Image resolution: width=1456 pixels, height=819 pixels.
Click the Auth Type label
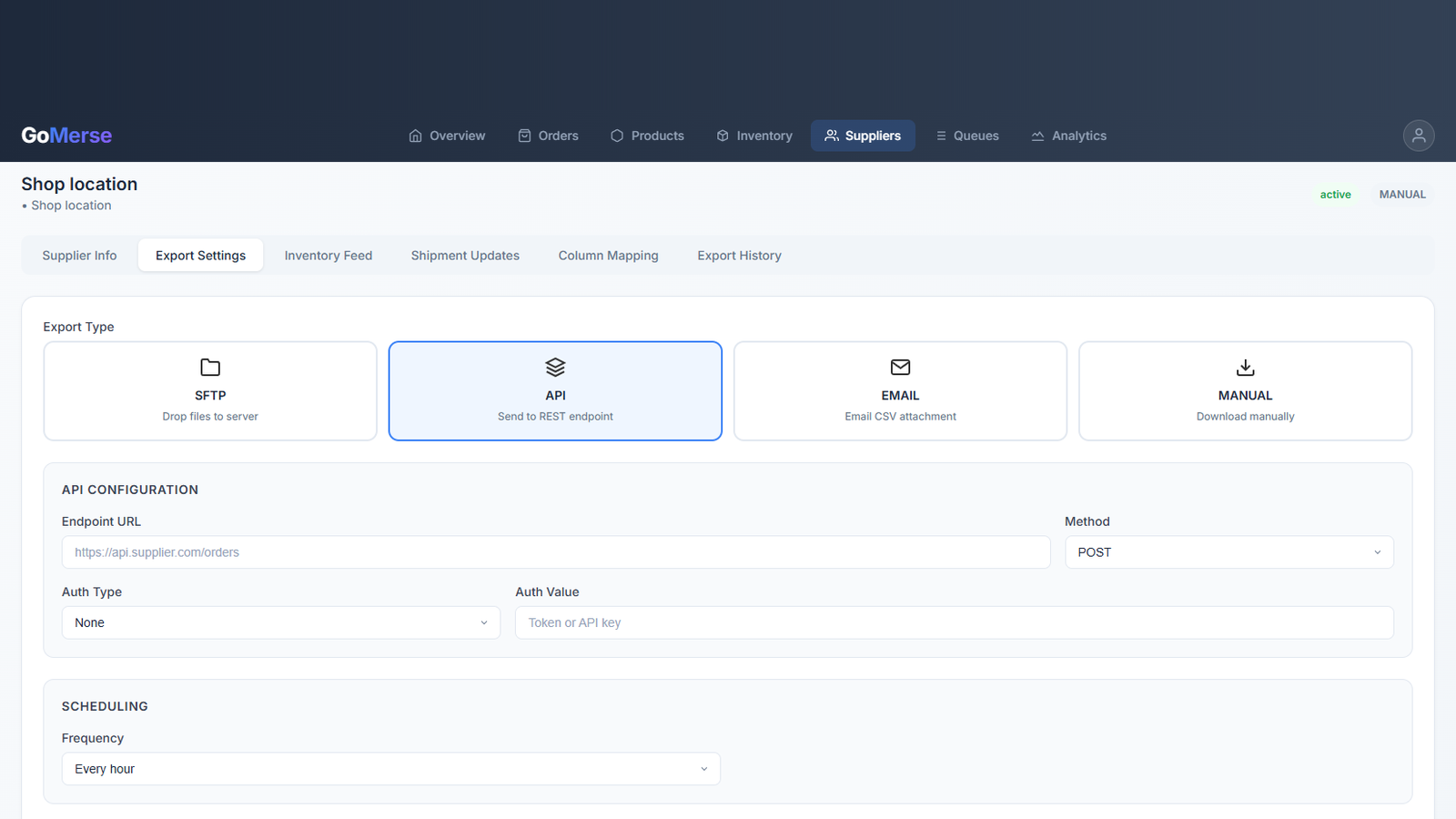(92, 591)
